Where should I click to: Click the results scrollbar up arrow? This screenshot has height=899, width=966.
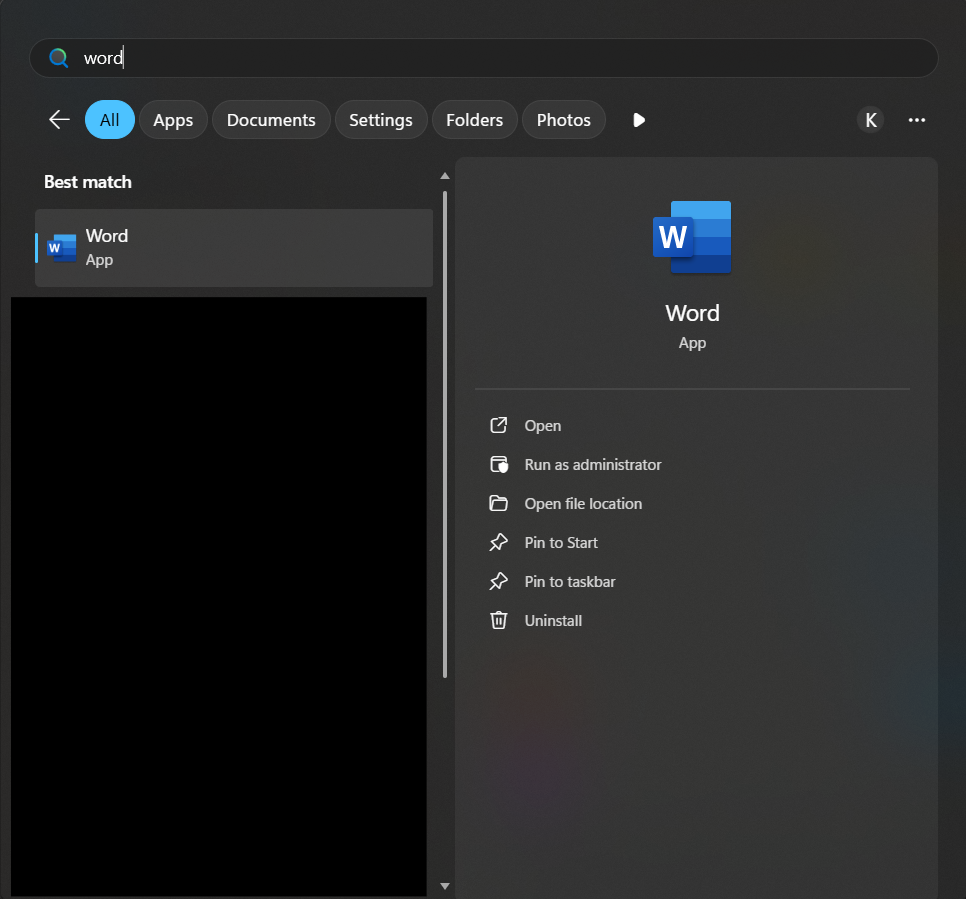(445, 177)
